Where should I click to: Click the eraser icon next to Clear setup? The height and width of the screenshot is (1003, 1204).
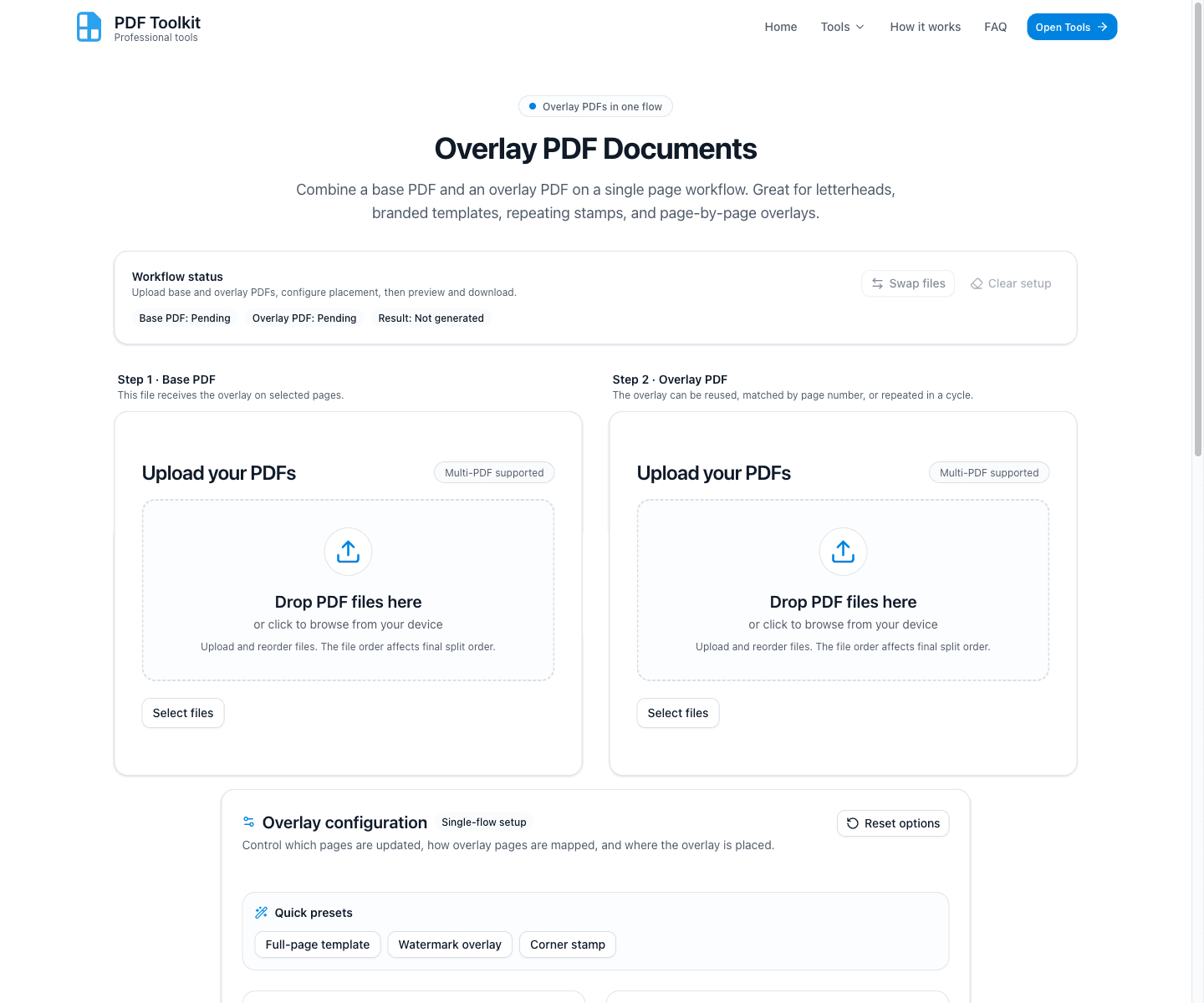pyautogui.click(x=976, y=283)
